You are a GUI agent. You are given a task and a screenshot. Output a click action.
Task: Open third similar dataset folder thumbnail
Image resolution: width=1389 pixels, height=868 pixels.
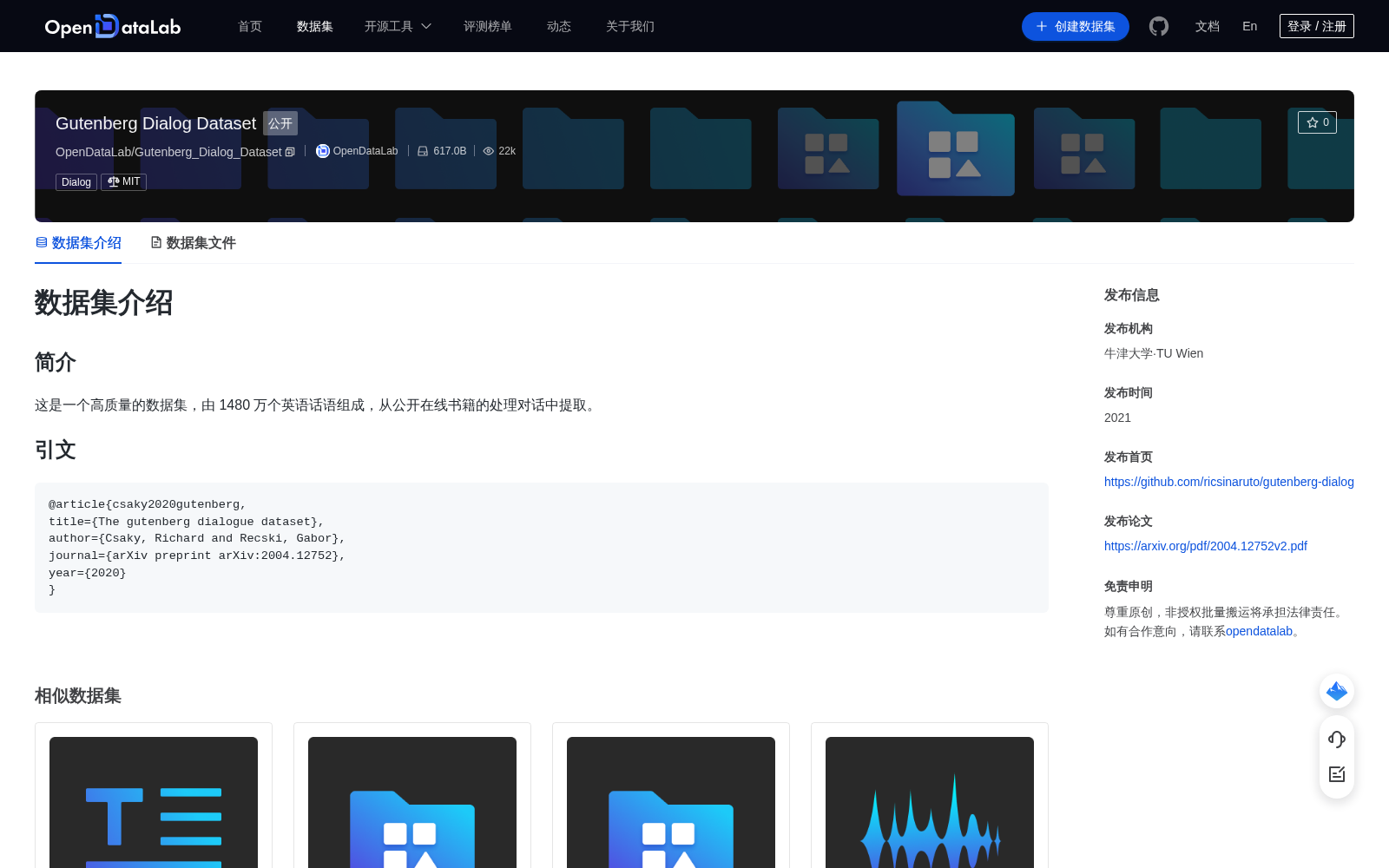pyautogui.click(x=671, y=802)
